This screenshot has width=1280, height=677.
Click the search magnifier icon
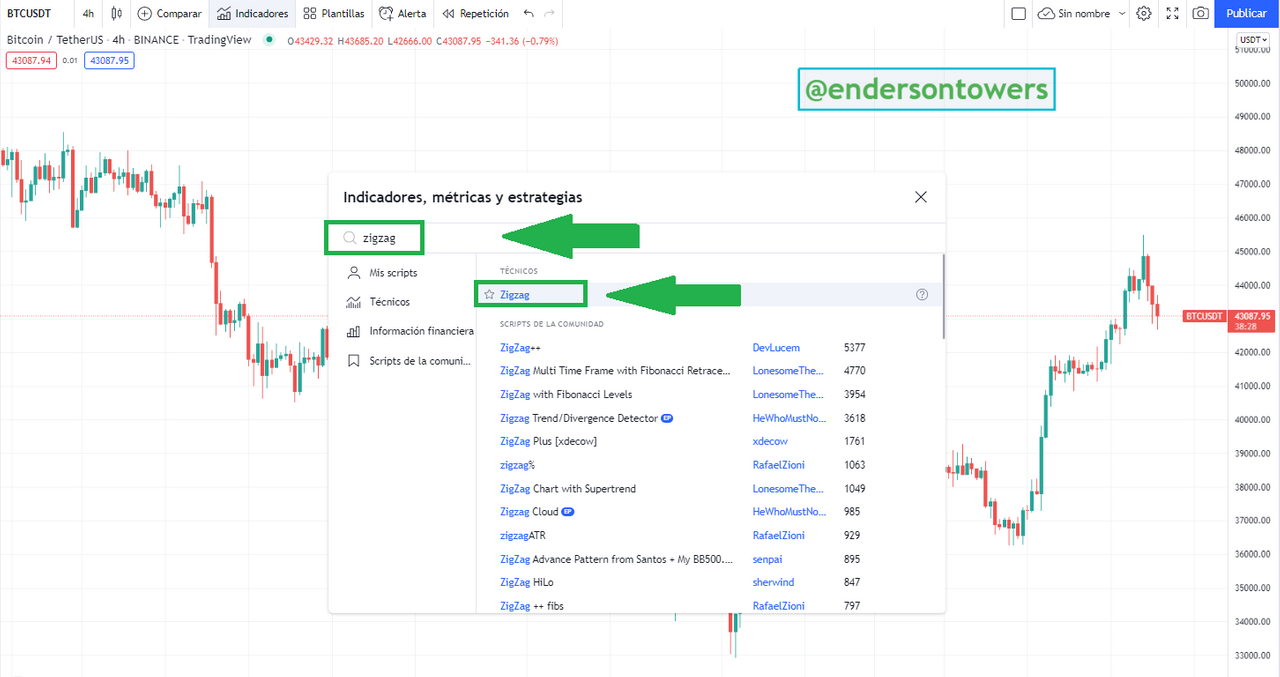pyautogui.click(x=349, y=239)
